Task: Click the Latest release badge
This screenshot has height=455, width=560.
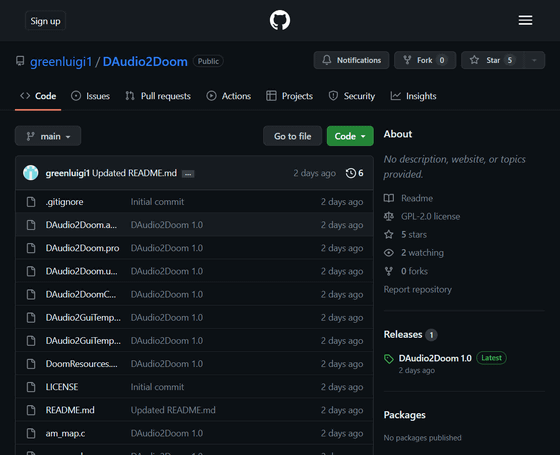Action: coord(491,358)
